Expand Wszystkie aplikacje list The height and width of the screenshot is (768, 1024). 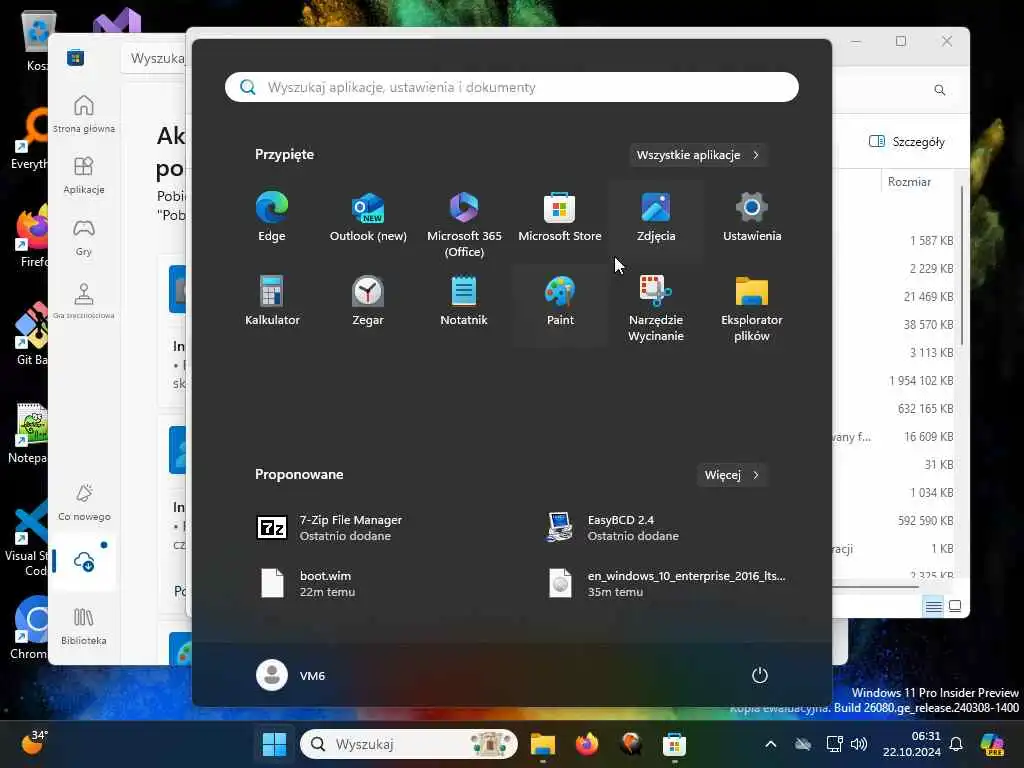[x=698, y=155]
